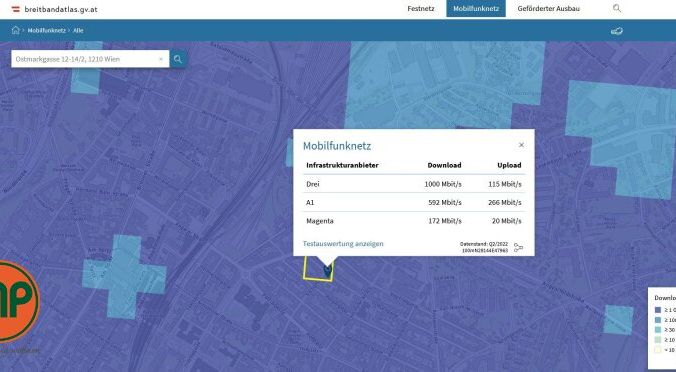The width and height of the screenshot is (676, 372).
Task: Click the Alle breadcrumb item
Action: (x=78, y=31)
